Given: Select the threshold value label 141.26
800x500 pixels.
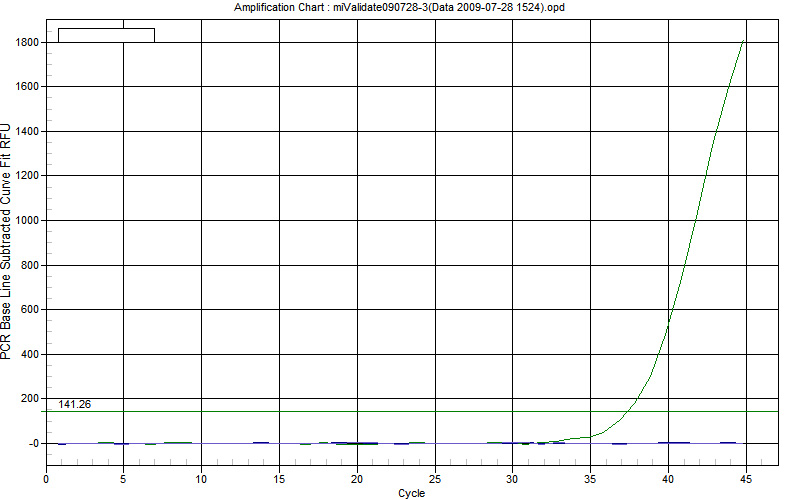Looking at the screenshot, I should 74,404.
